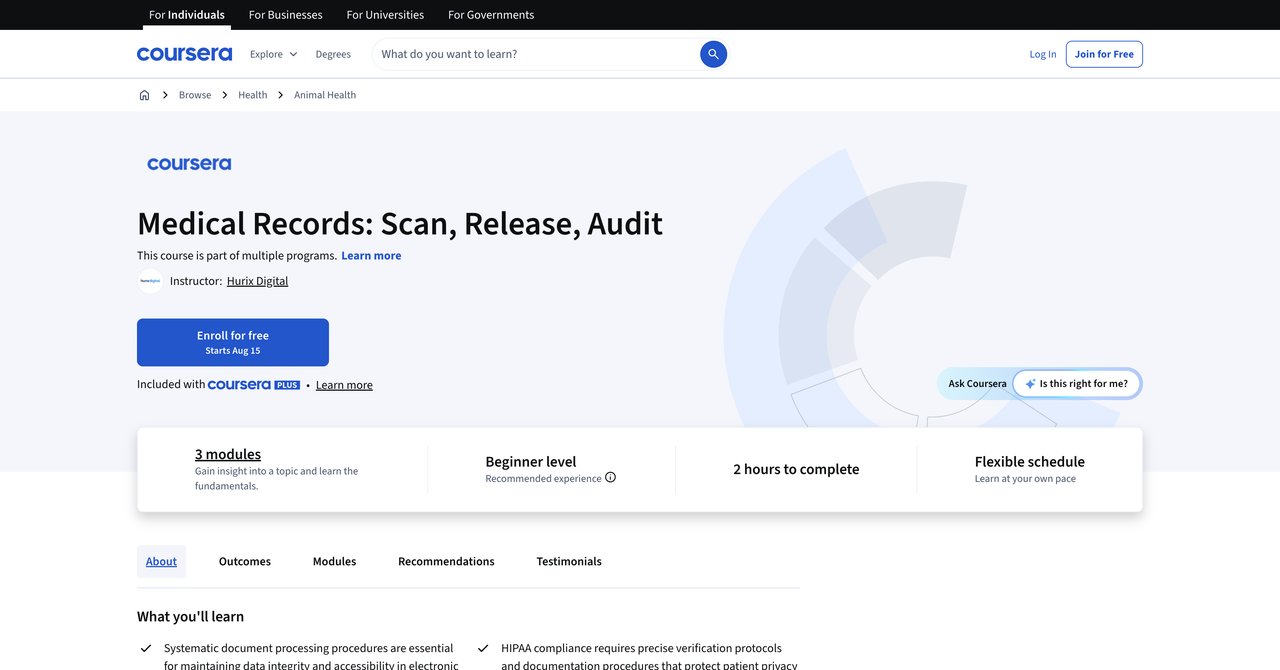1280x670 pixels.
Task: Click Enroll for free button
Action: (x=233, y=342)
